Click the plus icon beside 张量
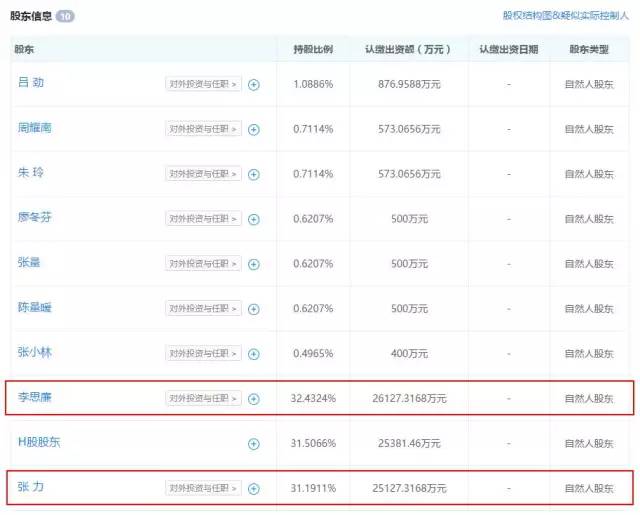The image size is (640, 515). click(253, 264)
